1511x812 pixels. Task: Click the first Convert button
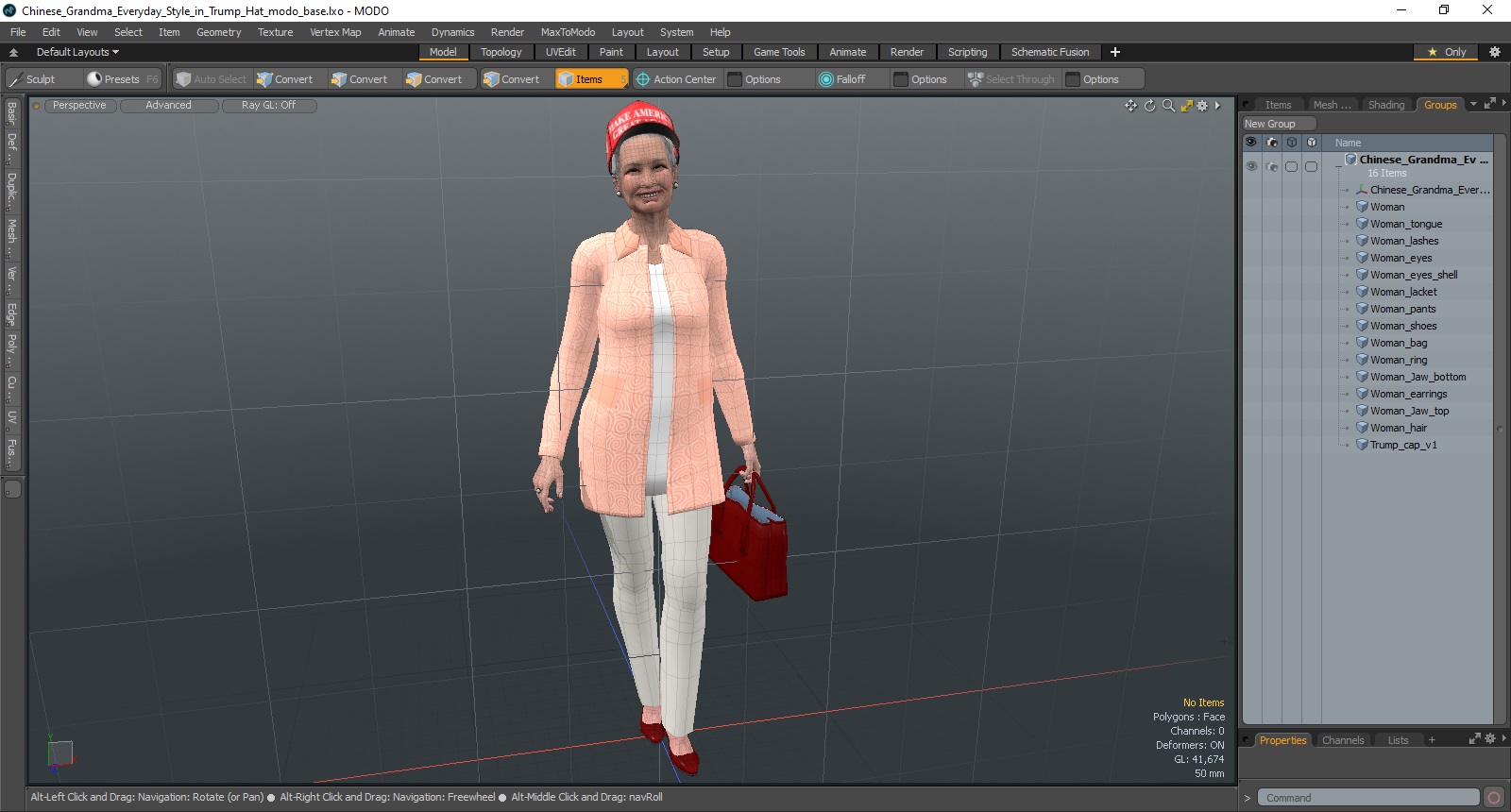[285, 79]
